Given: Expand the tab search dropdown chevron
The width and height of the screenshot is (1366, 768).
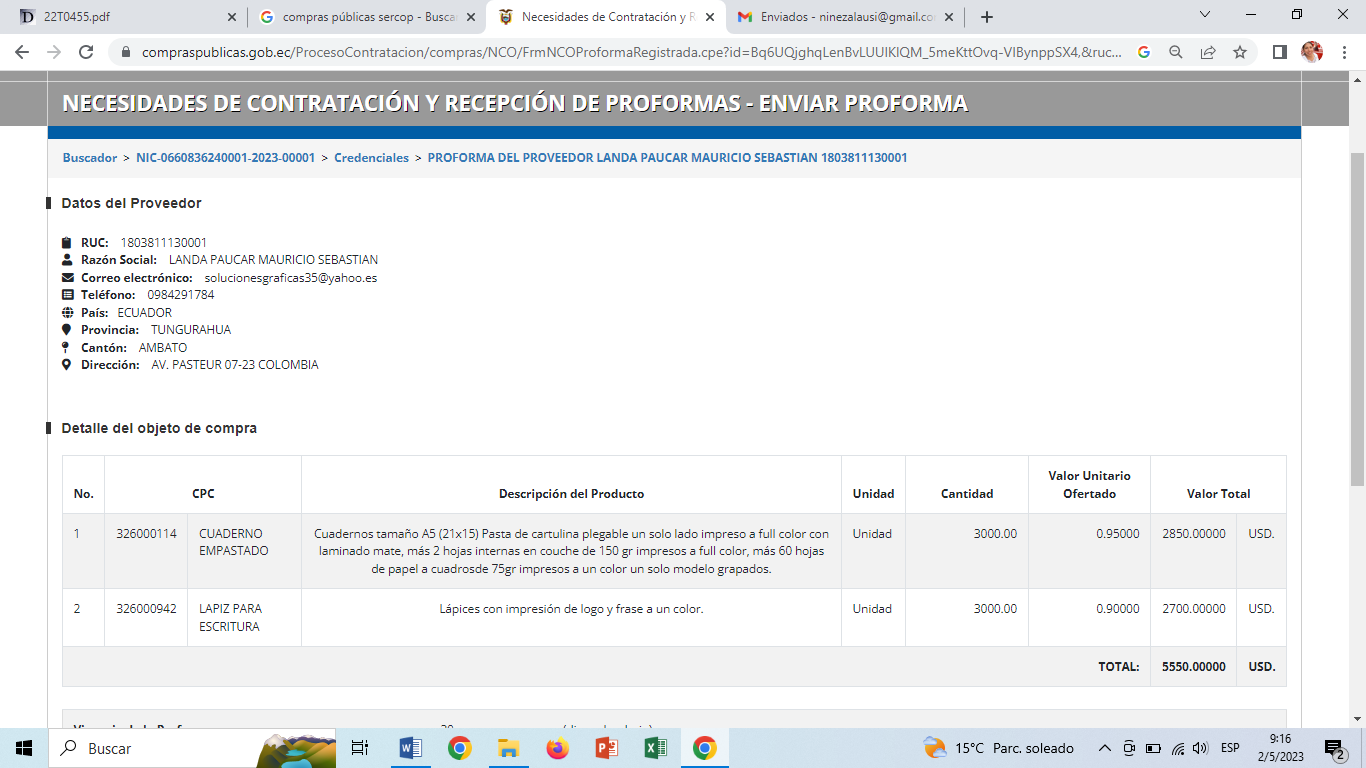Looking at the screenshot, I should pos(1205,15).
